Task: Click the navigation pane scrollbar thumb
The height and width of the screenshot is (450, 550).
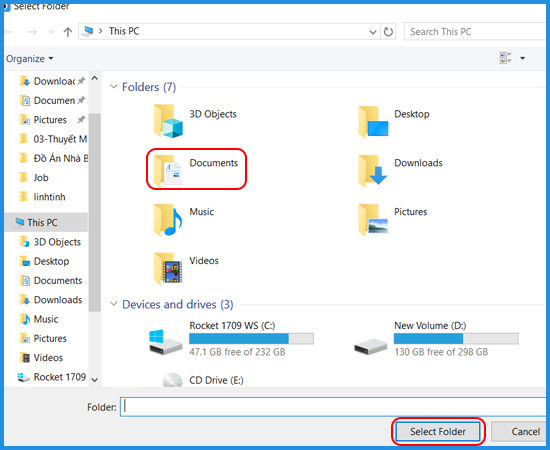Action: tap(95, 212)
